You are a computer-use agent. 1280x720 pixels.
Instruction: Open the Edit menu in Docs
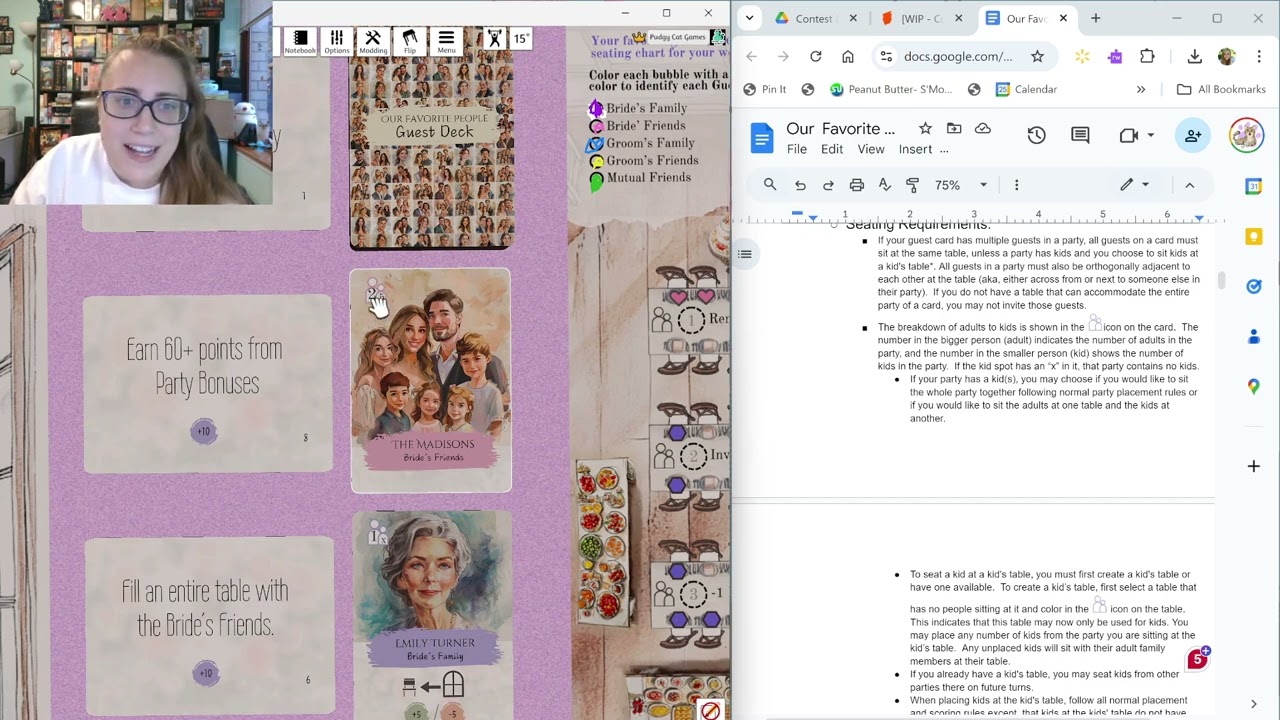[x=832, y=149]
